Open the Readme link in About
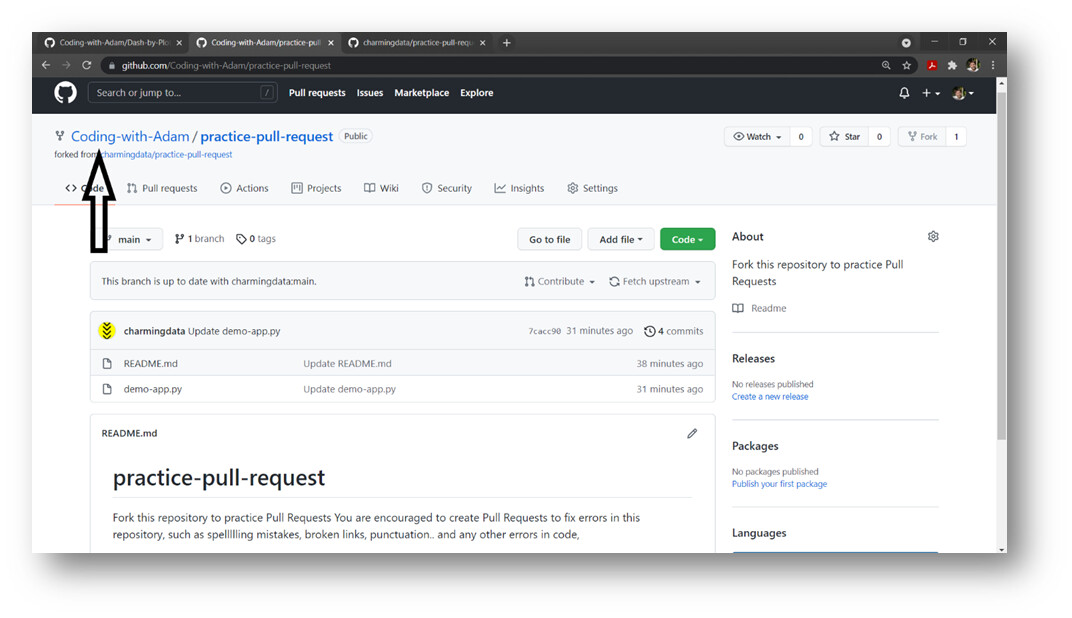Image resolution: width=1072 pixels, height=618 pixels. tap(760, 308)
